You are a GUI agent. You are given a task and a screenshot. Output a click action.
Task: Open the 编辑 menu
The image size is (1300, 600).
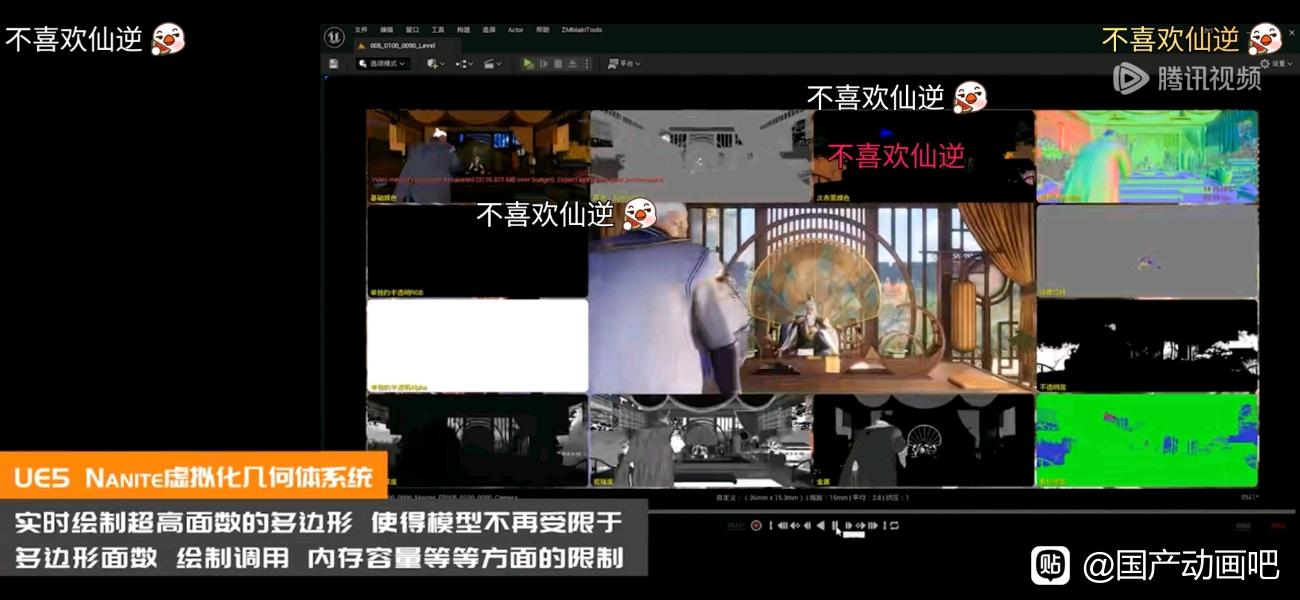point(387,30)
